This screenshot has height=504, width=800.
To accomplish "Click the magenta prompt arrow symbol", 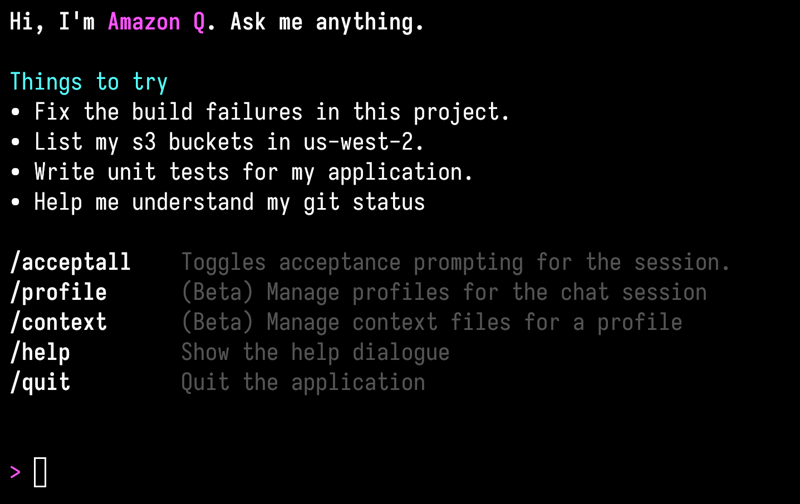I will pyautogui.click(x=15, y=472).
